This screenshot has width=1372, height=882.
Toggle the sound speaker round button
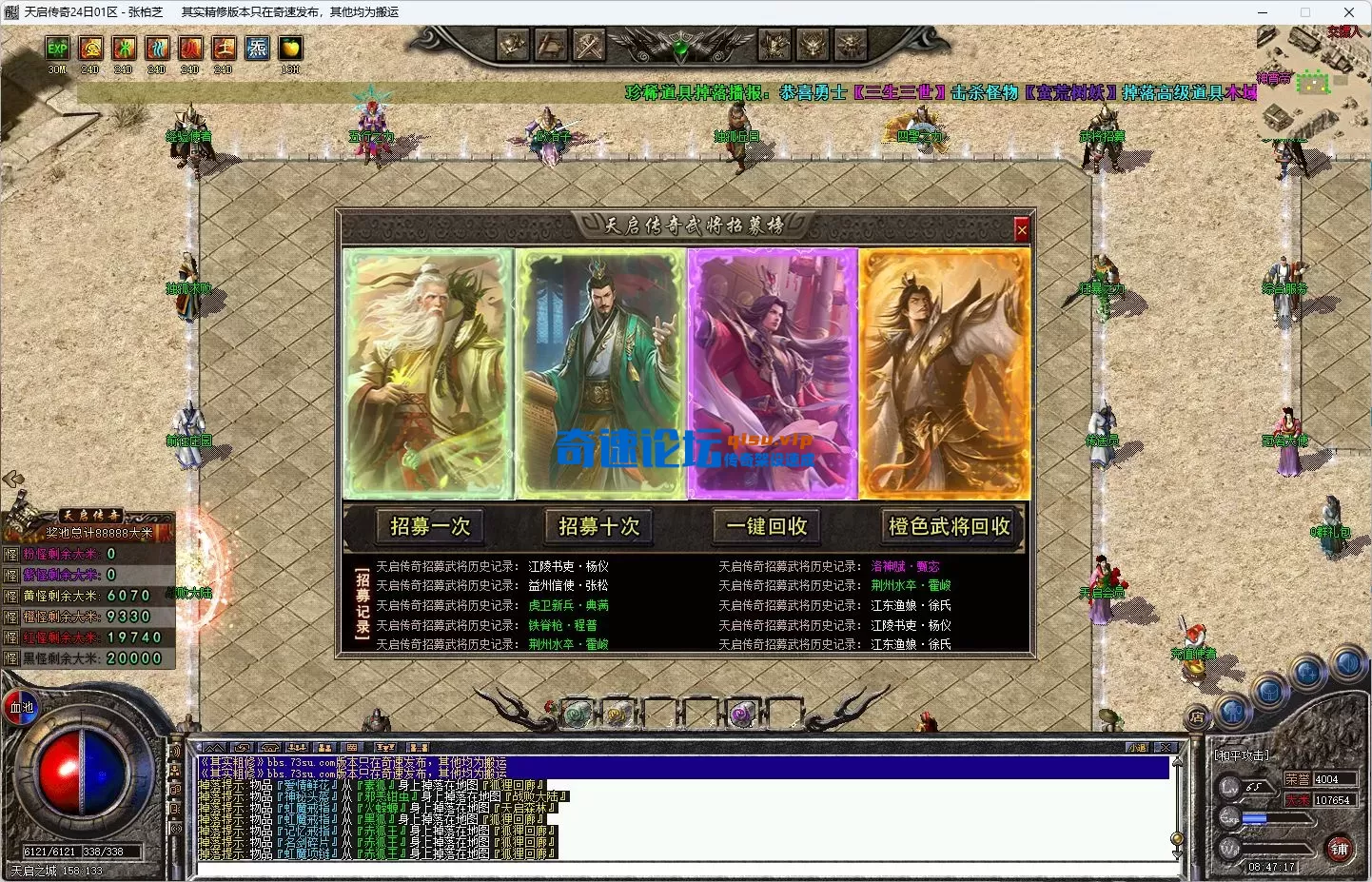click(1347, 661)
